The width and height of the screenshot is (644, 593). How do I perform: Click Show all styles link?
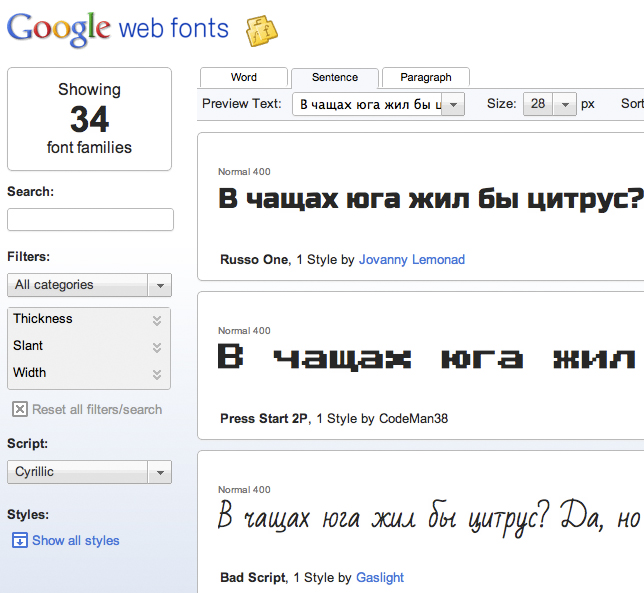pos(76,540)
